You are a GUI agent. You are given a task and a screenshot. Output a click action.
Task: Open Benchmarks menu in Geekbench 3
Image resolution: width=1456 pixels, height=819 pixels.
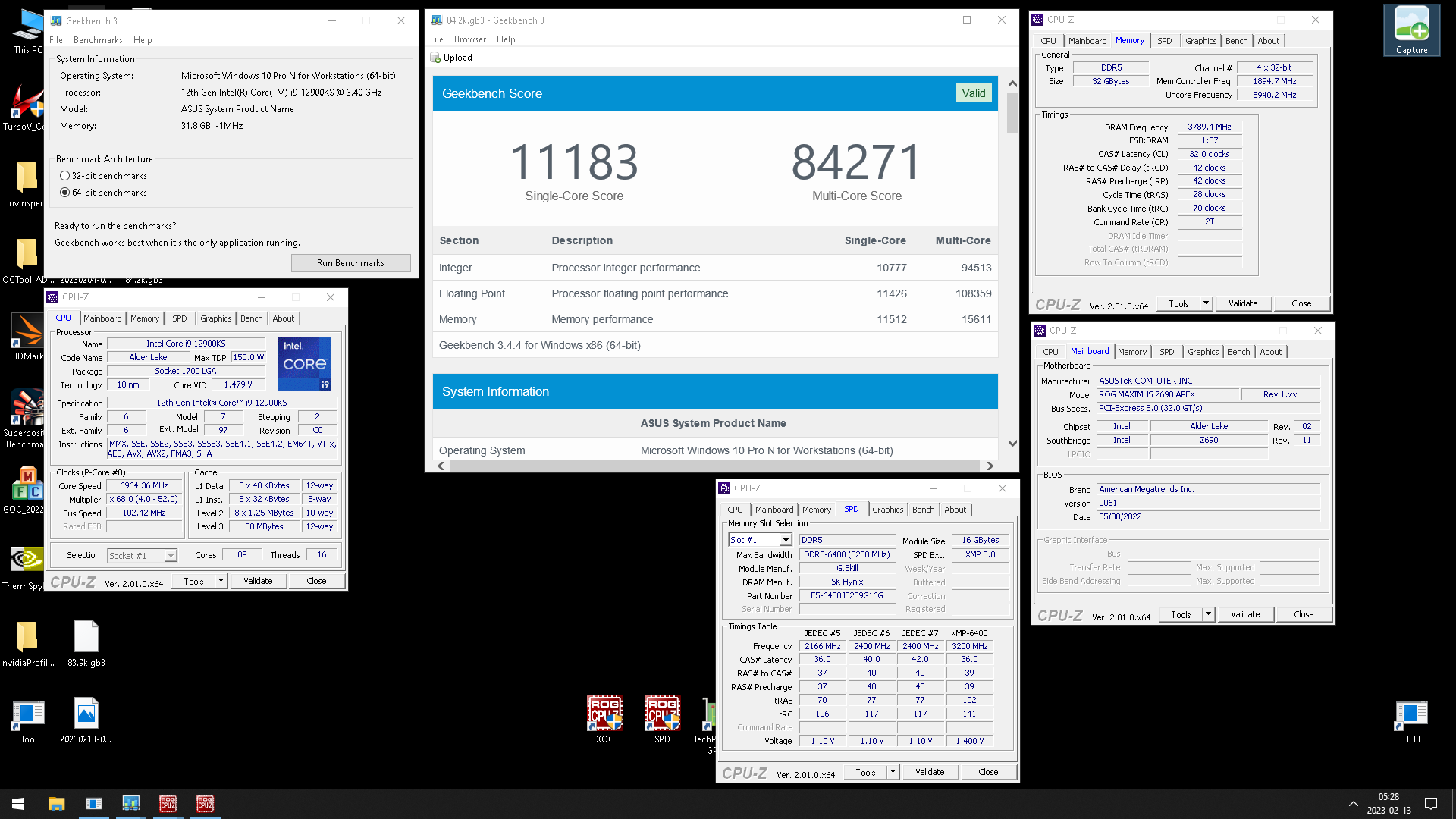point(98,40)
